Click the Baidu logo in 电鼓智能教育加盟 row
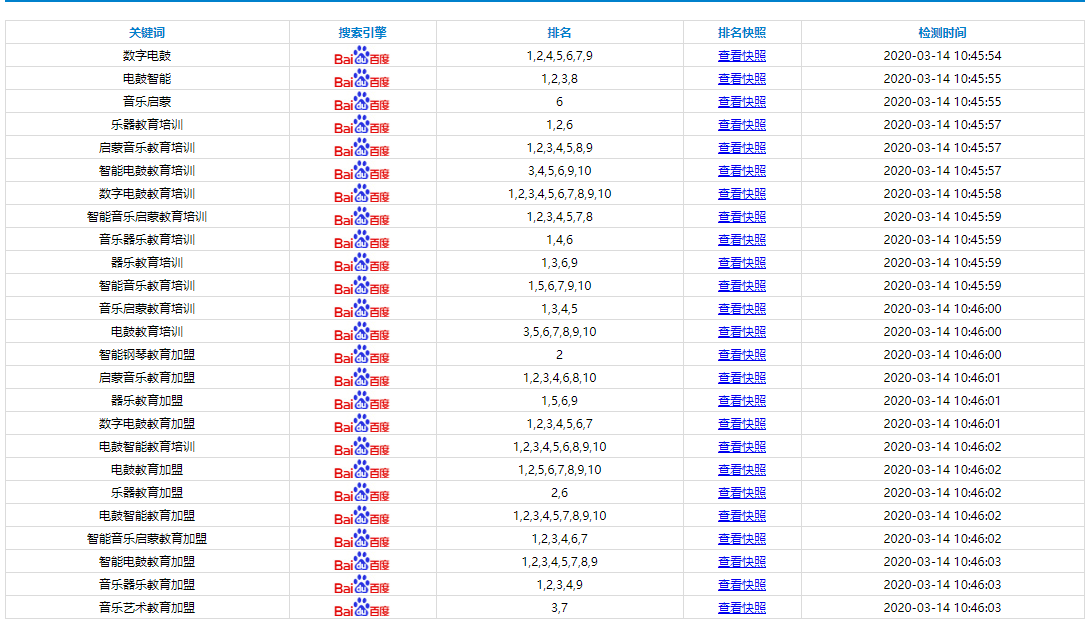Viewport: 1091px width, 619px height. 362,515
